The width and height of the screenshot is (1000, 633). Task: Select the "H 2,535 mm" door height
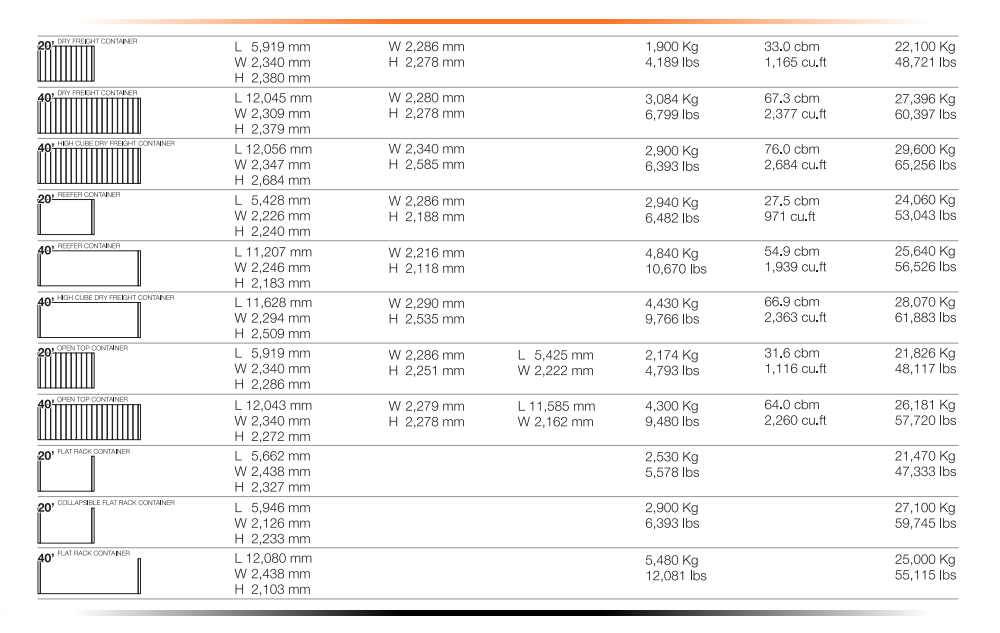point(427,319)
